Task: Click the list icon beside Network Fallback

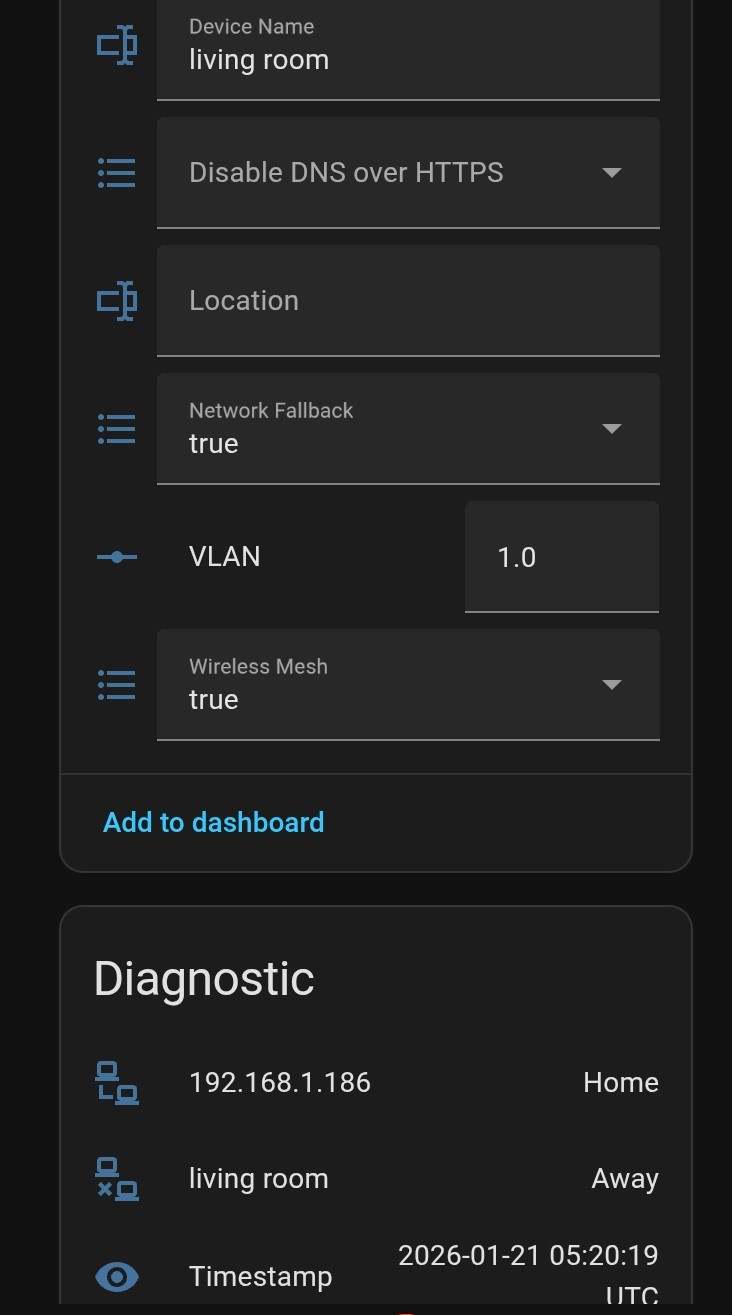Action: [x=117, y=429]
